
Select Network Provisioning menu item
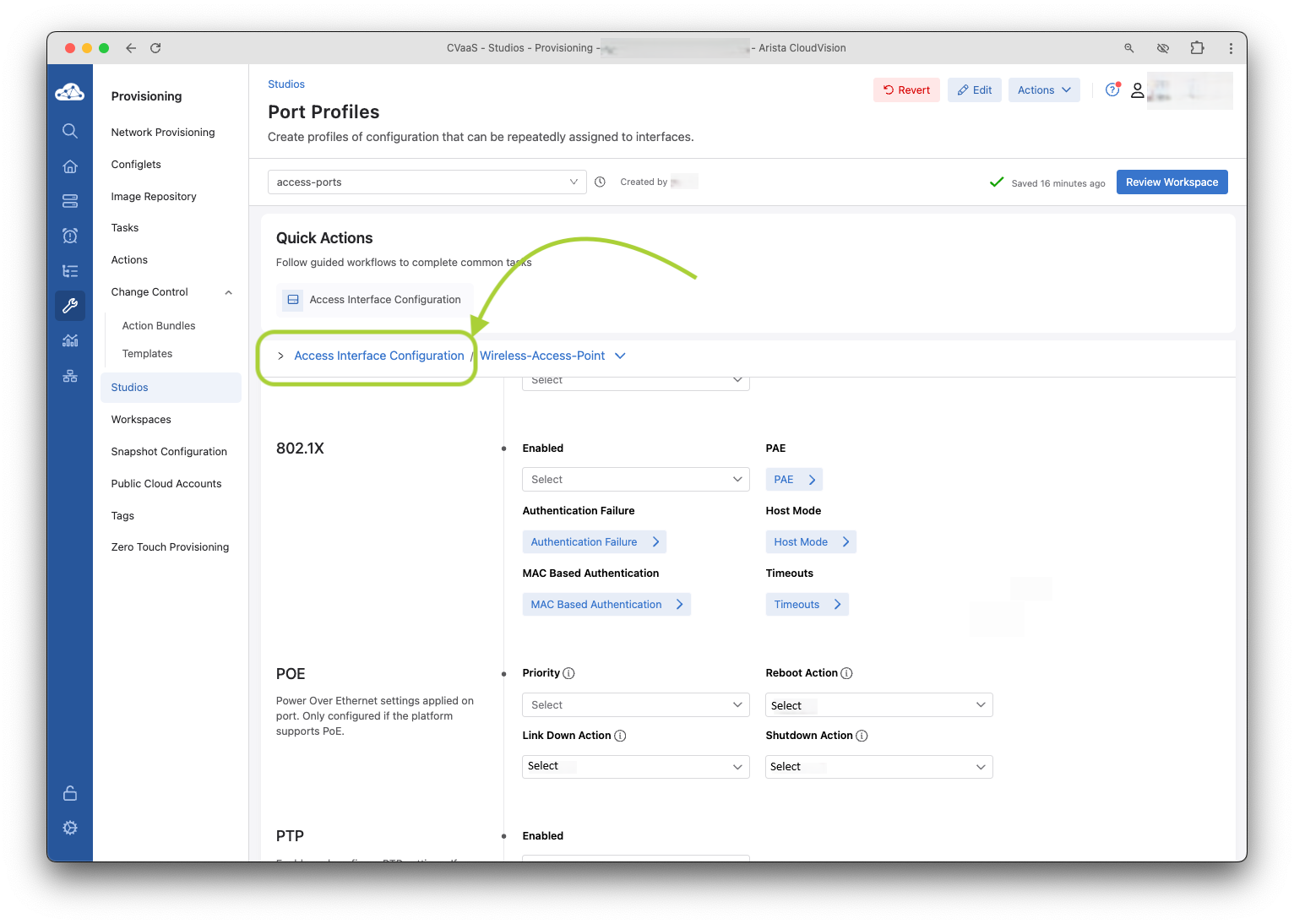click(x=163, y=133)
